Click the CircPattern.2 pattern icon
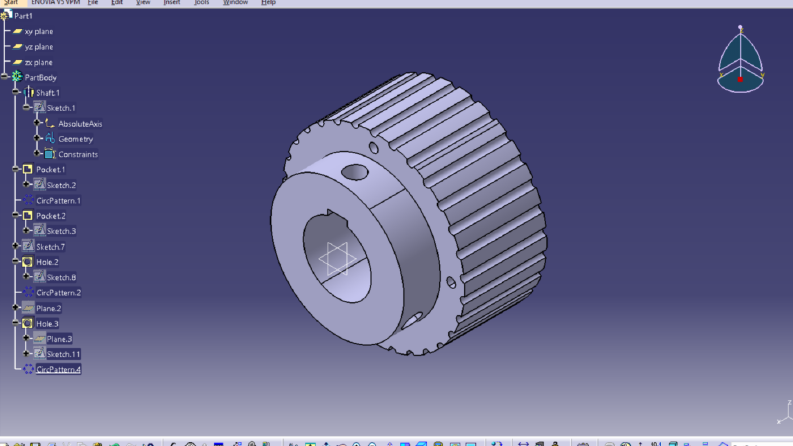 coord(28,292)
